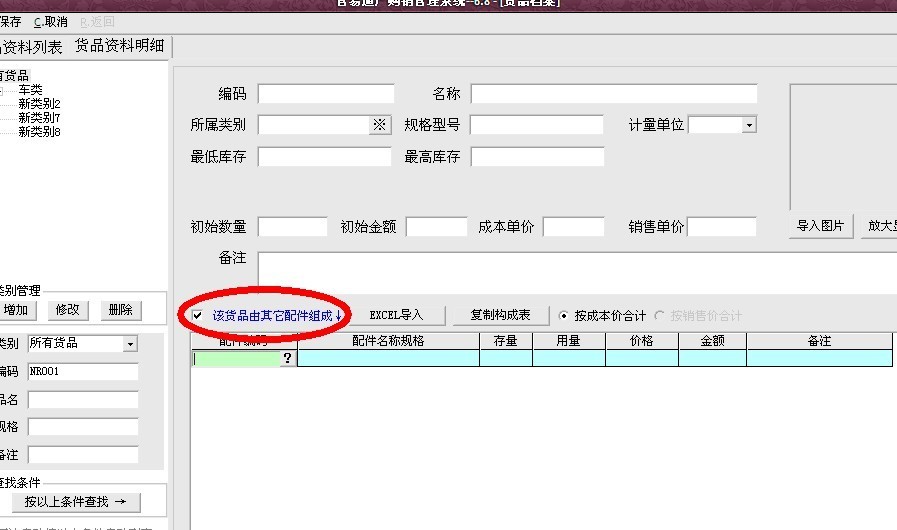
Task: Switch to 资料列表 tab
Action: point(31,47)
